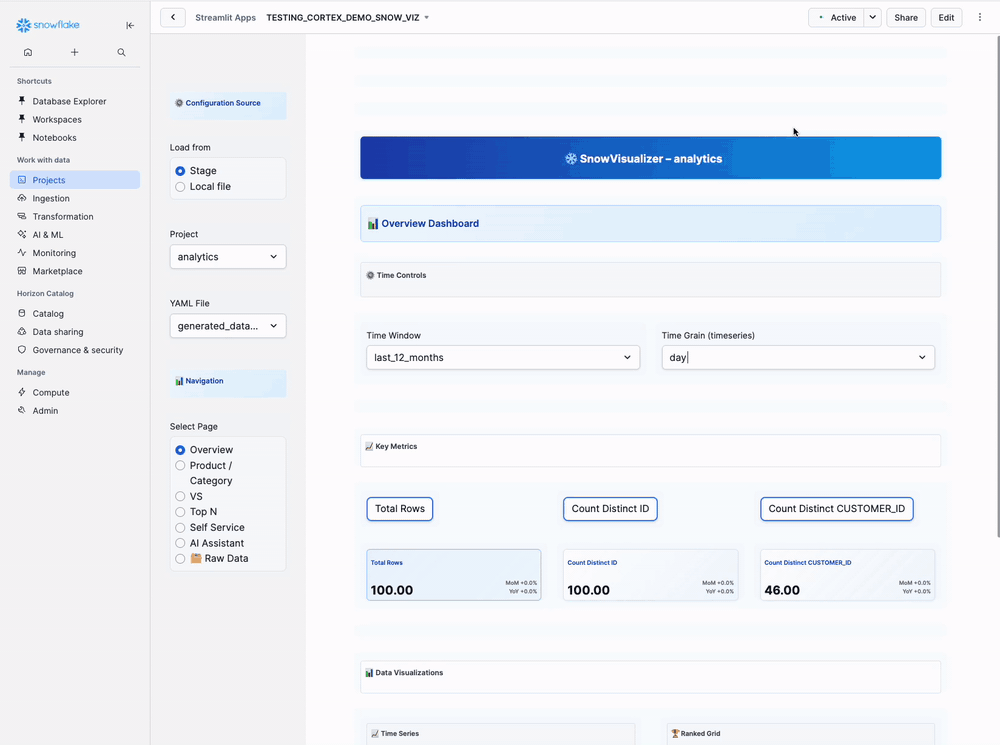The image size is (1000, 745).
Task: Open the Project dropdown showing analytics
Action: pos(228,257)
